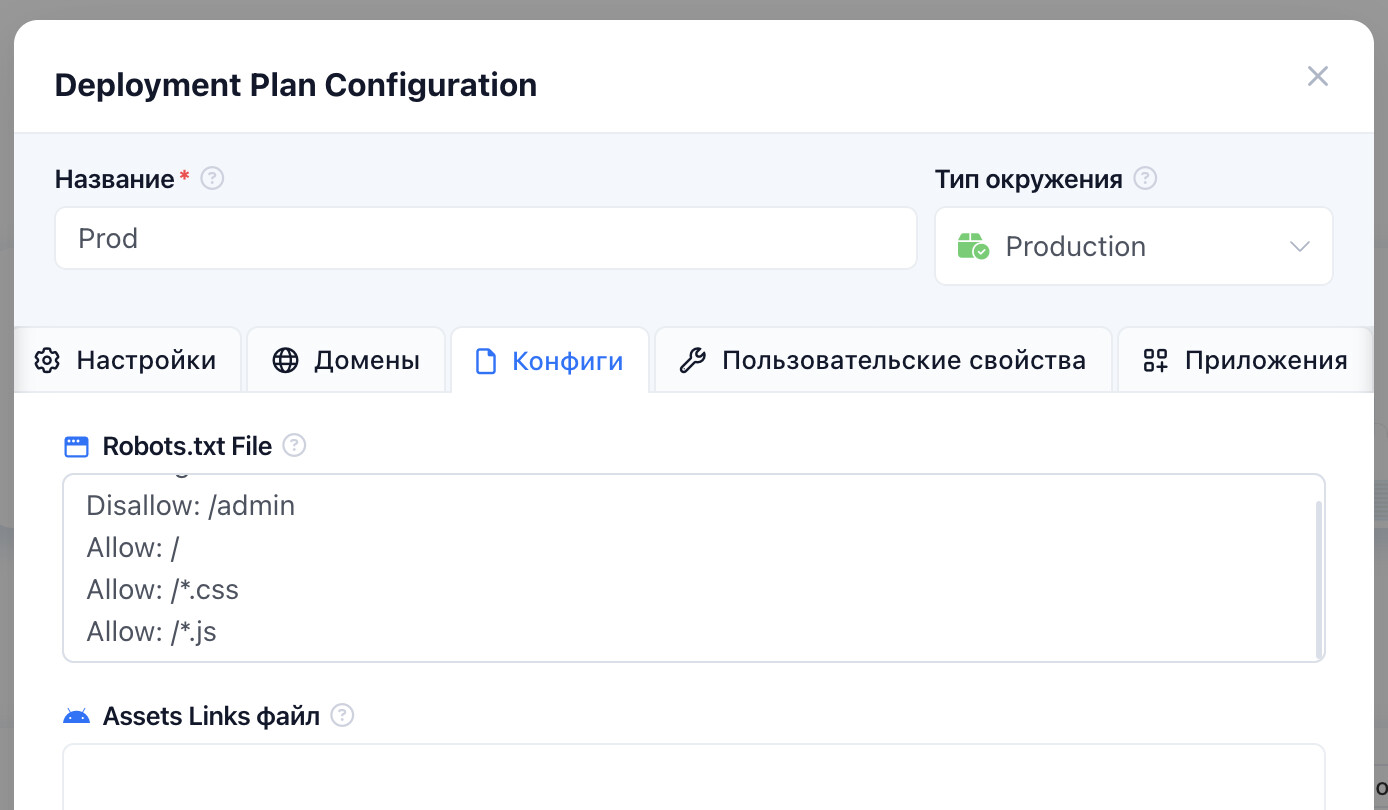The width and height of the screenshot is (1388, 810).
Task: Click the empty Assets Links файл textarea
Action: 694,777
